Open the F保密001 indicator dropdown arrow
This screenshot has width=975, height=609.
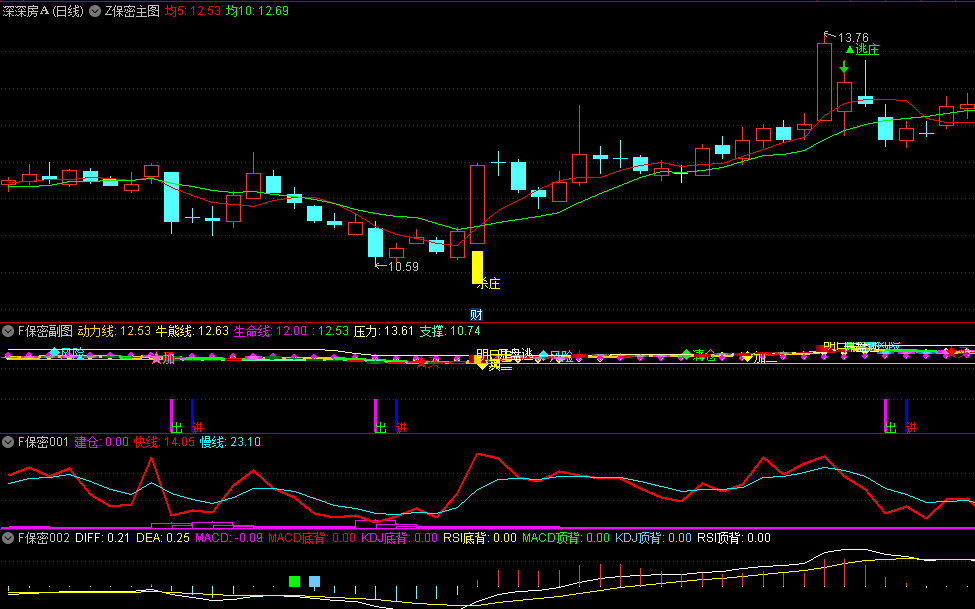pyautogui.click(x=8, y=442)
